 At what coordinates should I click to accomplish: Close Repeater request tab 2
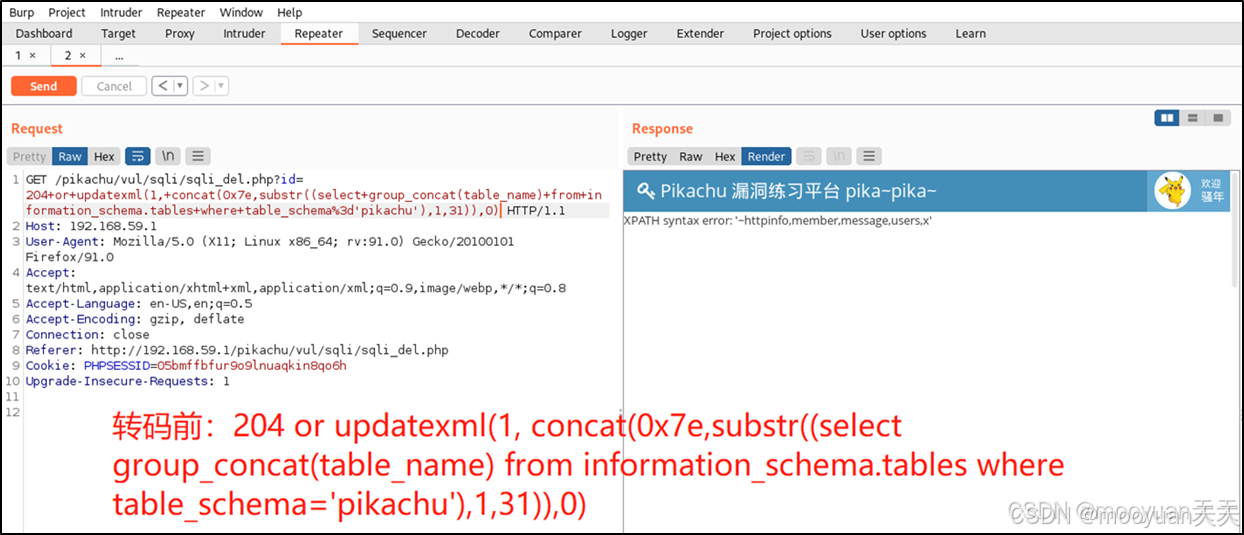[x=83, y=56]
